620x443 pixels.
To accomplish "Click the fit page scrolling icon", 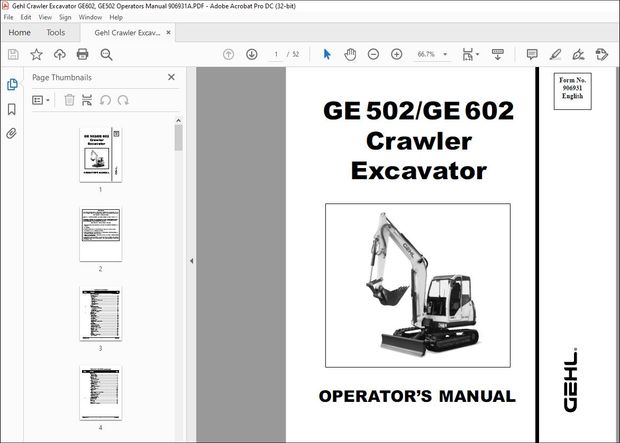I will [x=468, y=54].
